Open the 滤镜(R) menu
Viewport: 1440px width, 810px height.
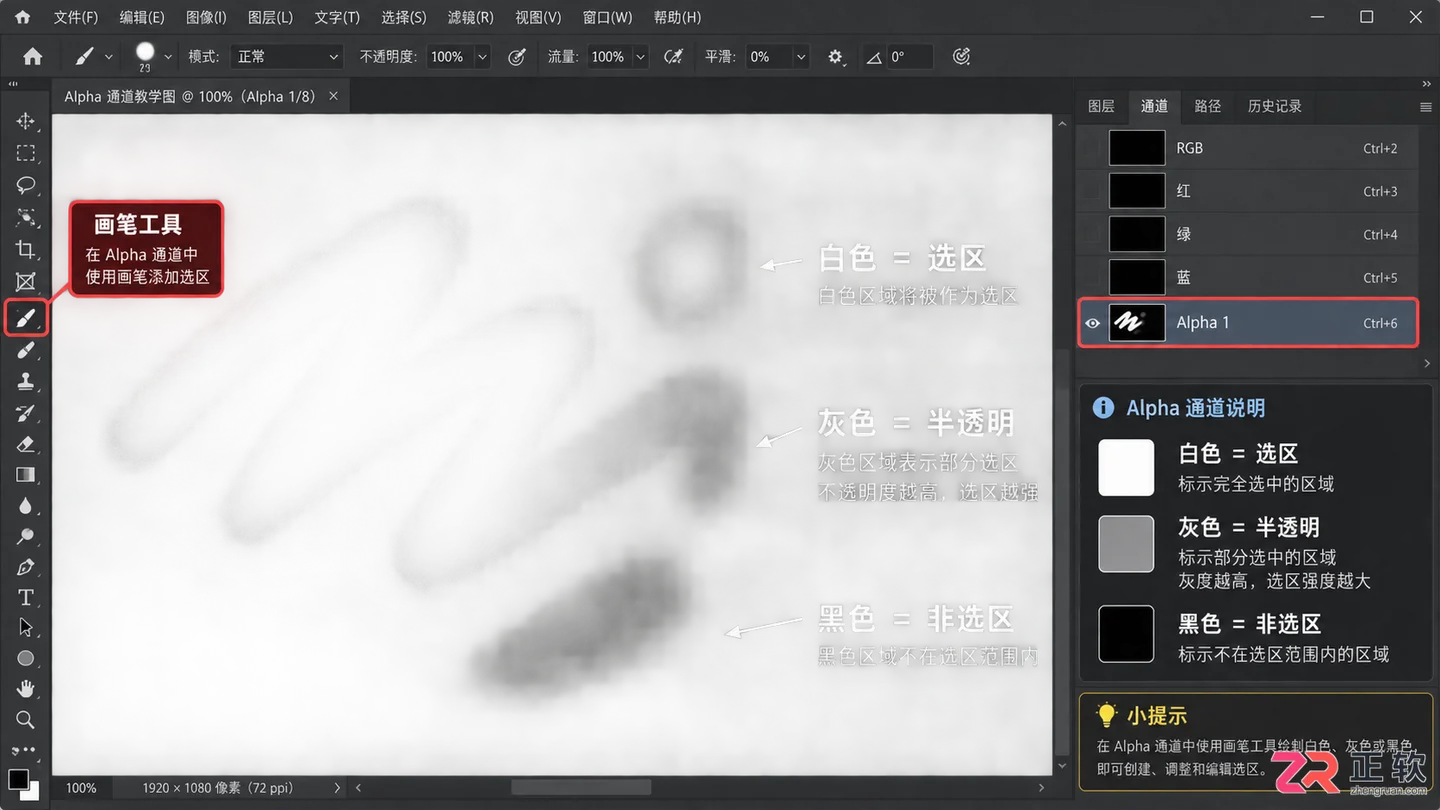[x=470, y=17]
